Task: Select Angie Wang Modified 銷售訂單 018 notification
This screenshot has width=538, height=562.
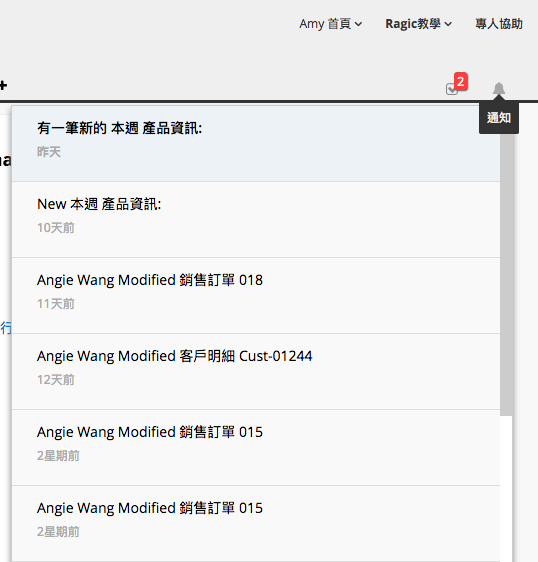Action: (256, 295)
